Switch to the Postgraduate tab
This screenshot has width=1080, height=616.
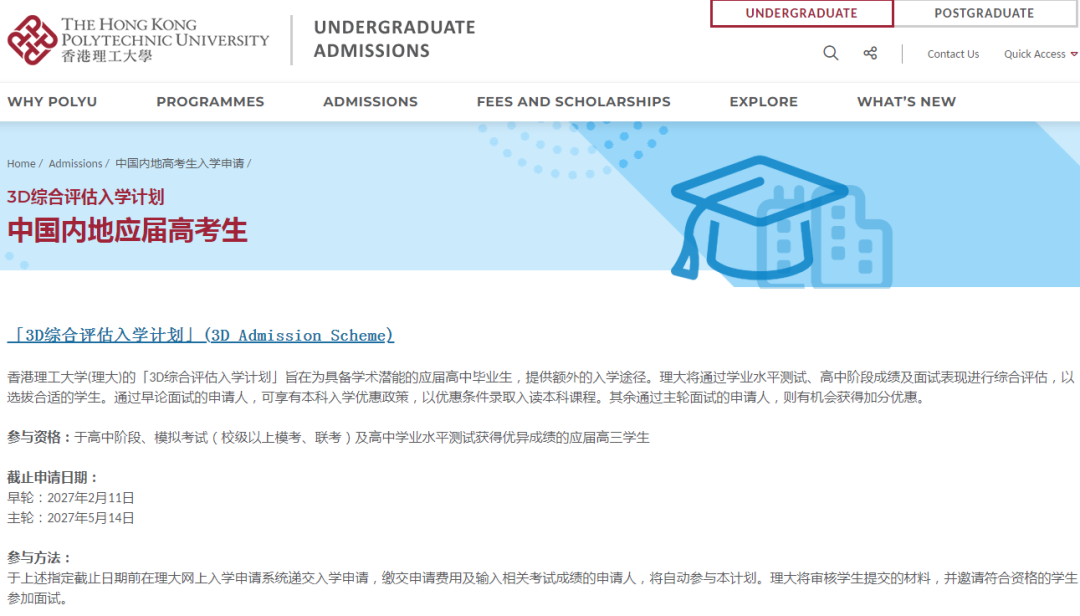click(x=984, y=13)
